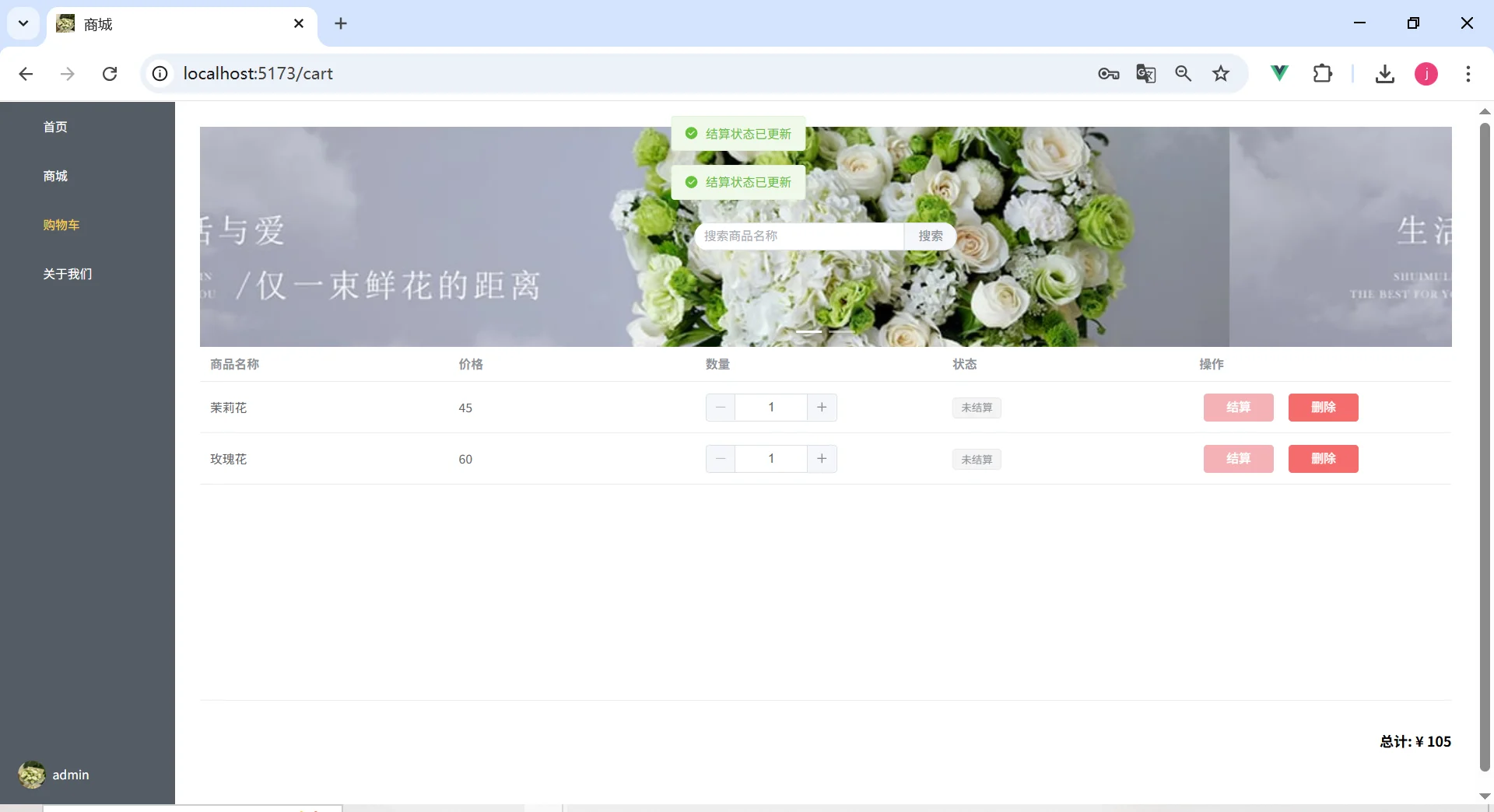1494x812 pixels.
Task: Reload the cart page
Action: click(x=110, y=74)
